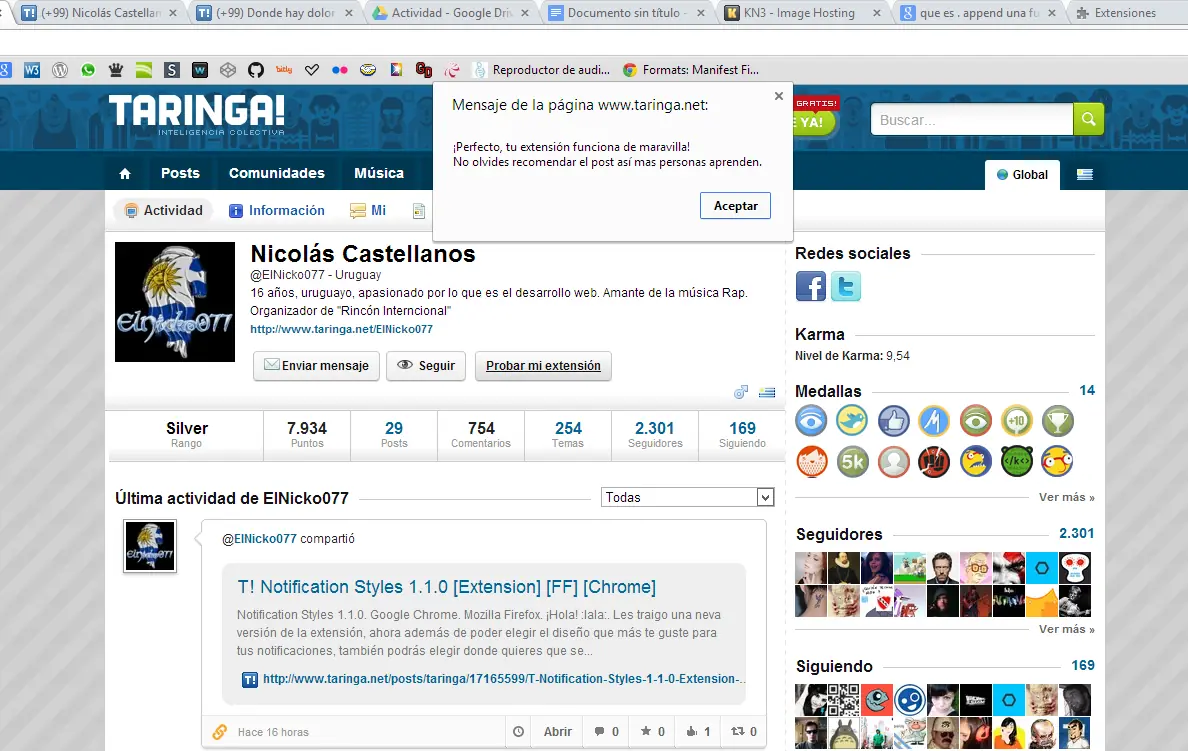This screenshot has height=751, width=1188.
Task: Click the 5k medal
Action: [852, 462]
